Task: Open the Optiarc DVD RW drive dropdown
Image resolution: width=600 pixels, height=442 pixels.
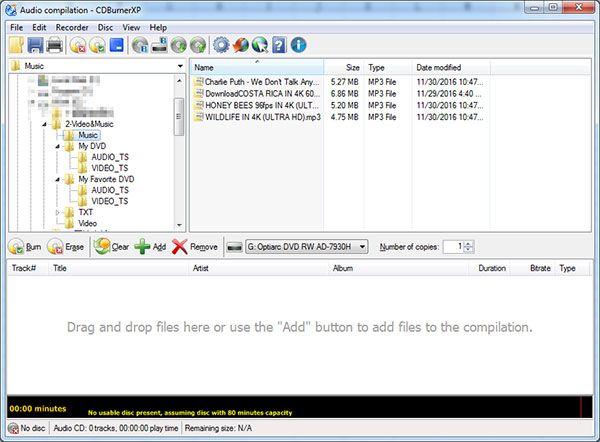Action: (x=361, y=246)
